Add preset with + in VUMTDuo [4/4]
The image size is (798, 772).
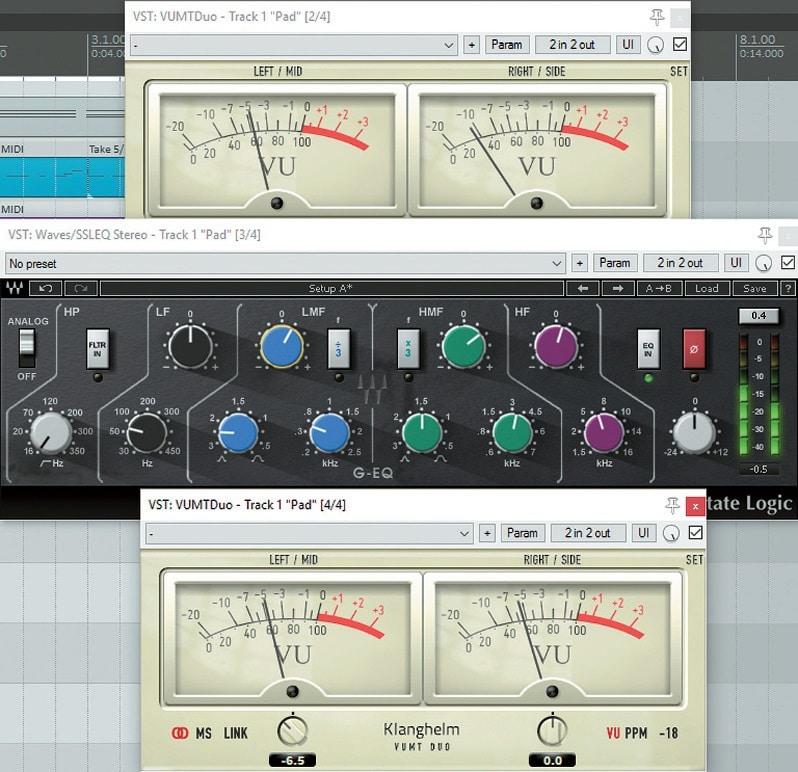[487, 533]
